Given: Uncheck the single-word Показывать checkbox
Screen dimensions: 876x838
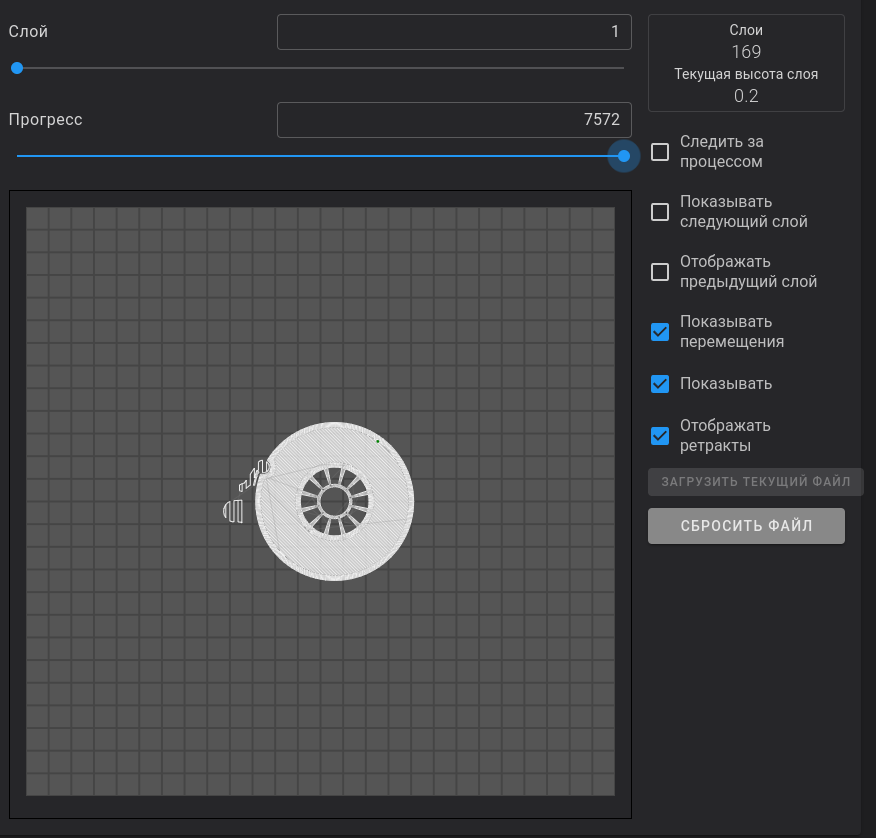Looking at the screenshot, I should [x=660, y=384].
